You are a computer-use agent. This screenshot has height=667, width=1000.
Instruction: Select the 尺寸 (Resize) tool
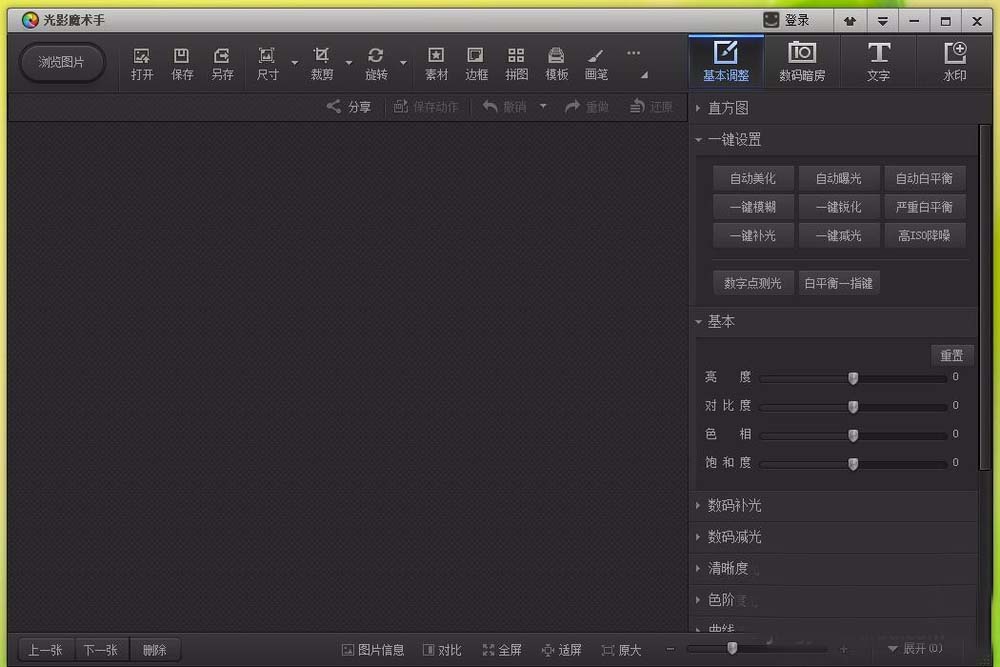pyautogui.click(x=267, y=63)
